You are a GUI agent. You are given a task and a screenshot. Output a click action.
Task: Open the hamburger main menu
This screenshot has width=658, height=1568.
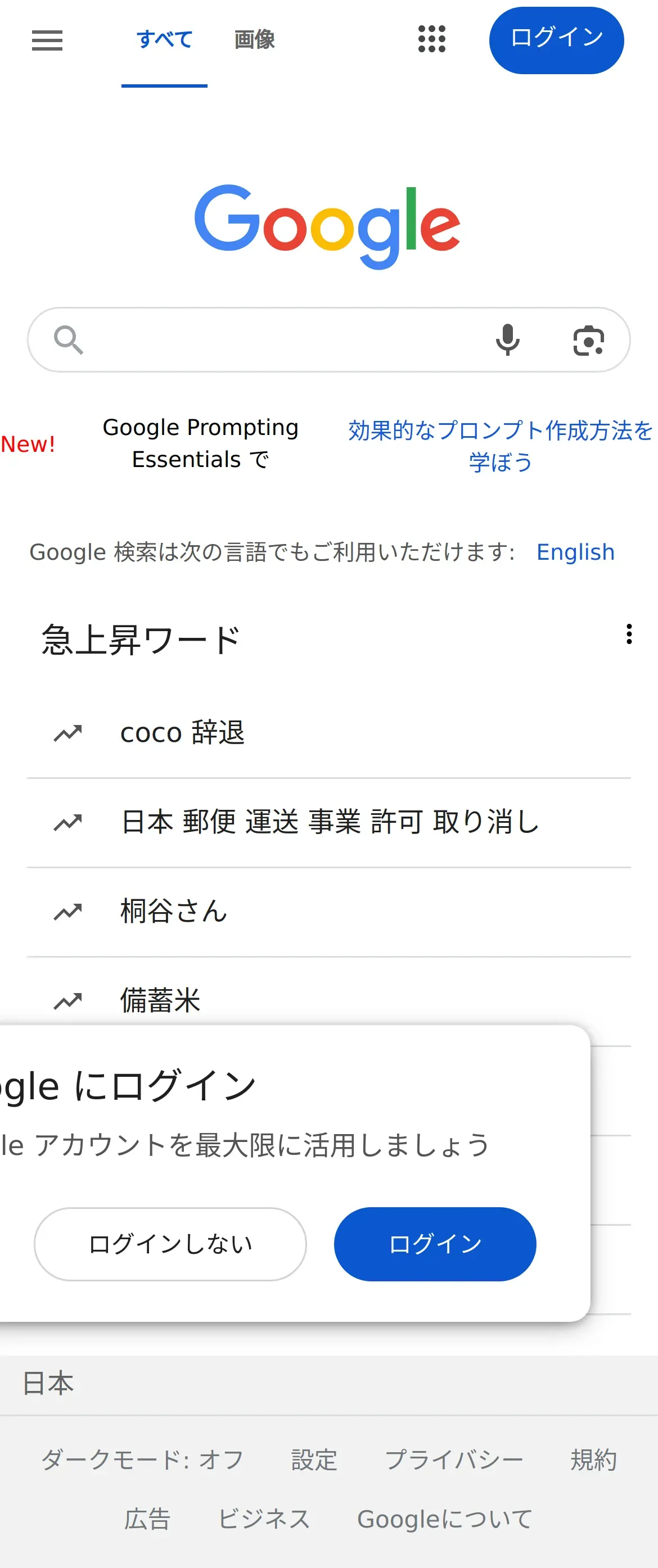point(47,40)
